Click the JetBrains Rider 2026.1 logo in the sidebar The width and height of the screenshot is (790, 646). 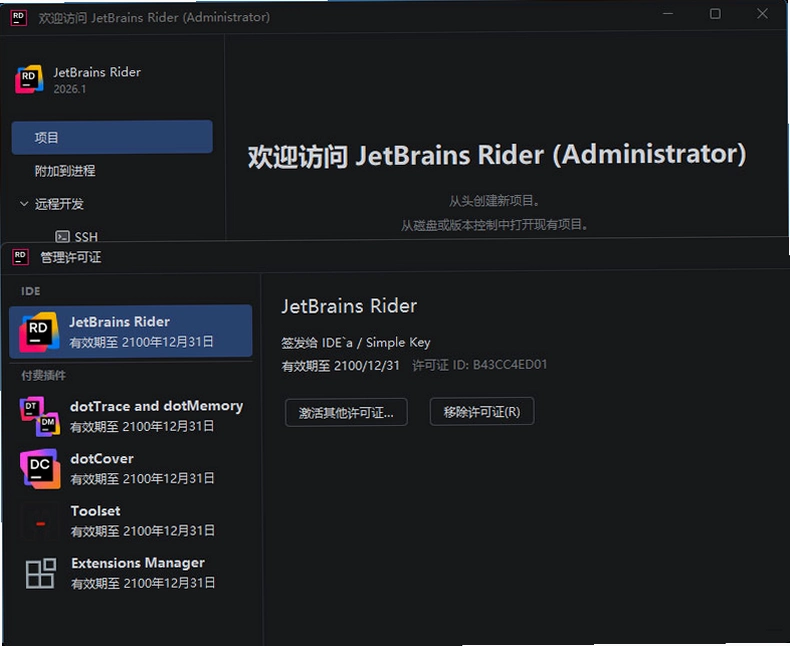29,79
